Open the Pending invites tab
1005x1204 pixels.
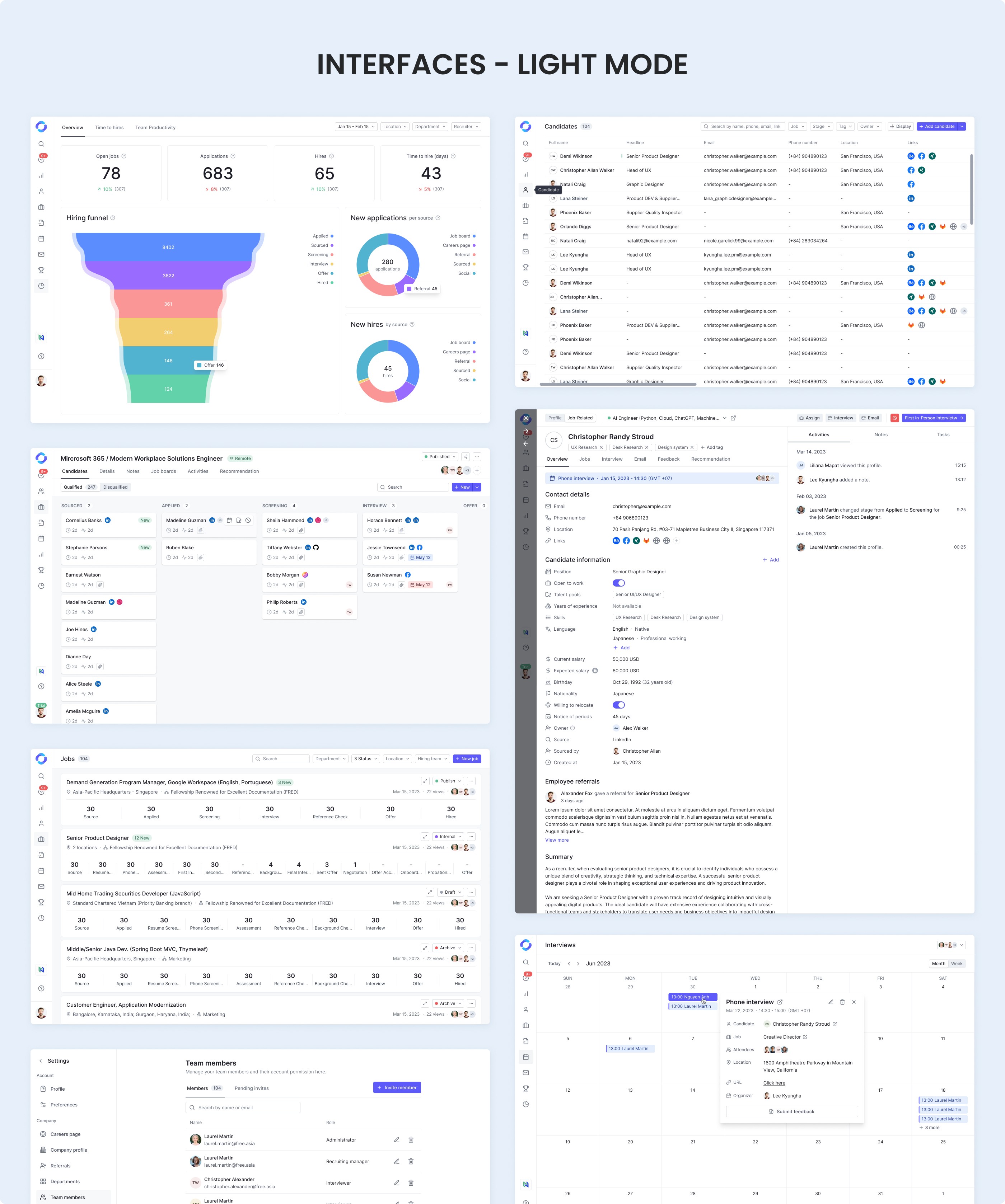pos(251,1088)
